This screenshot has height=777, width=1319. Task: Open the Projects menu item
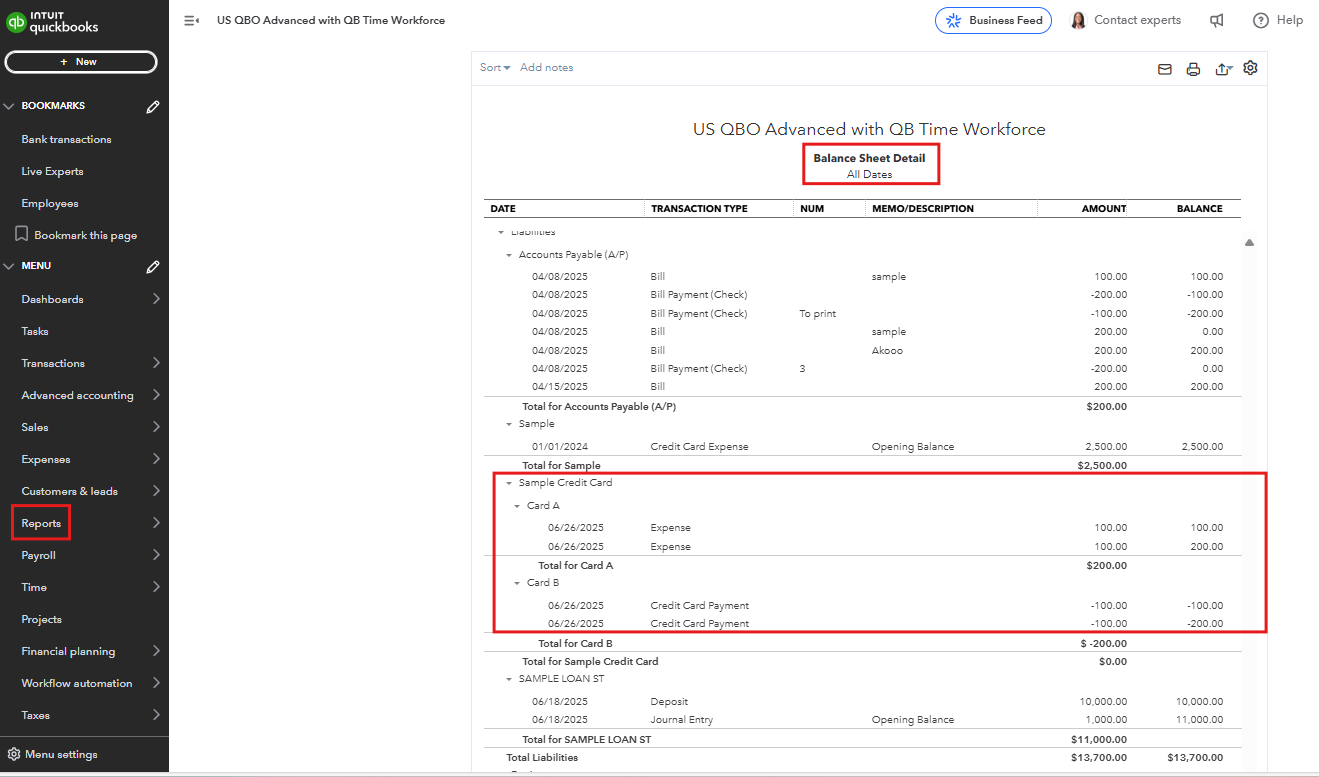(42, 619)
